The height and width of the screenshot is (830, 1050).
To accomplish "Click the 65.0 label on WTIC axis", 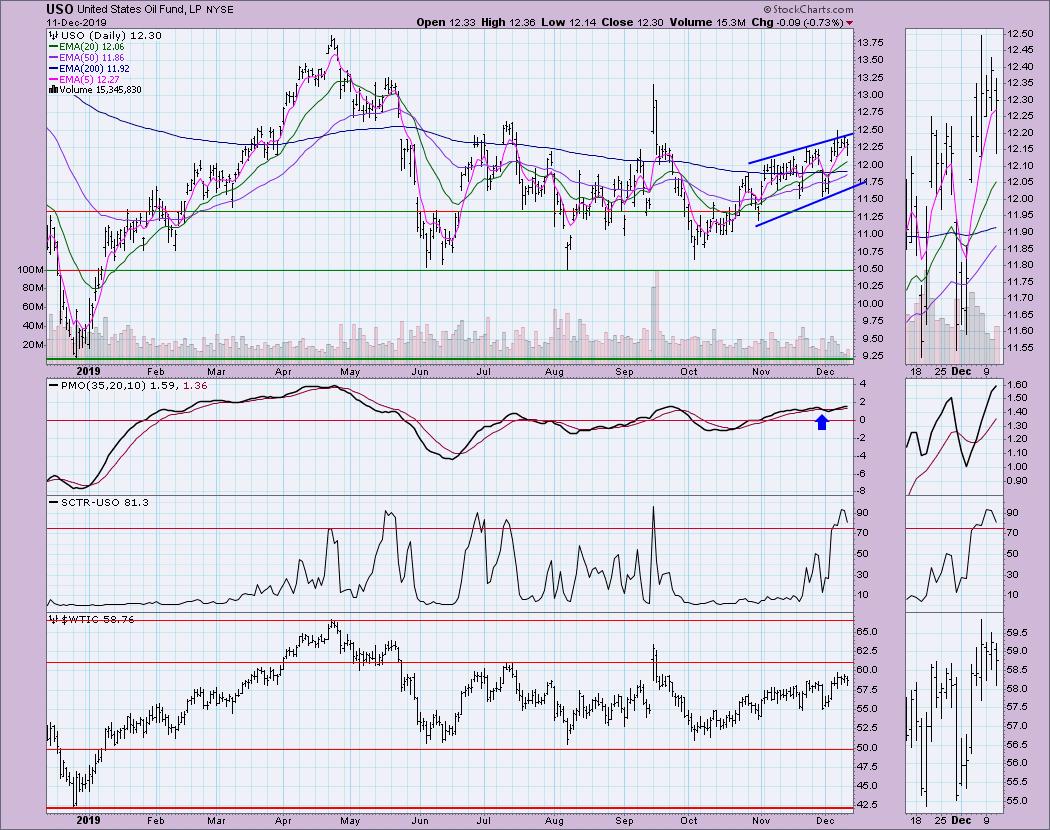I will (x=868, y=632).
